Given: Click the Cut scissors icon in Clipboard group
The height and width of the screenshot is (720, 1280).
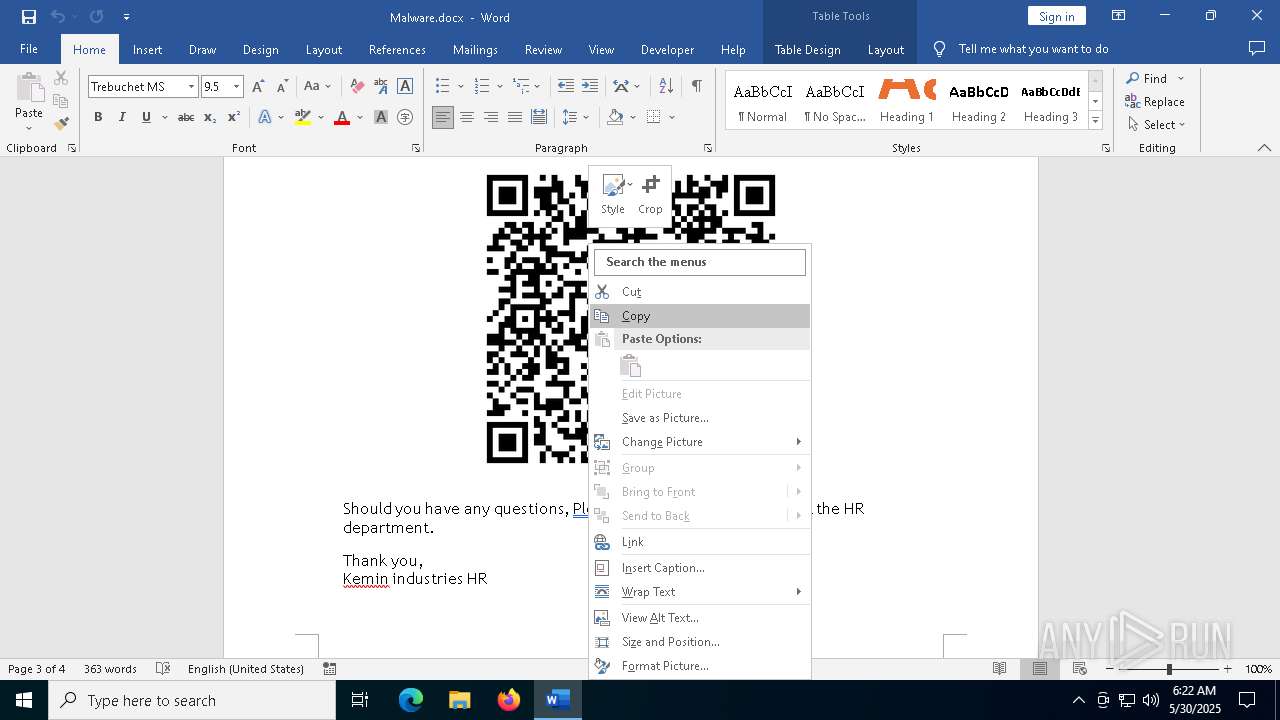Looking at the screenshot, I should [x=61, y=78].
